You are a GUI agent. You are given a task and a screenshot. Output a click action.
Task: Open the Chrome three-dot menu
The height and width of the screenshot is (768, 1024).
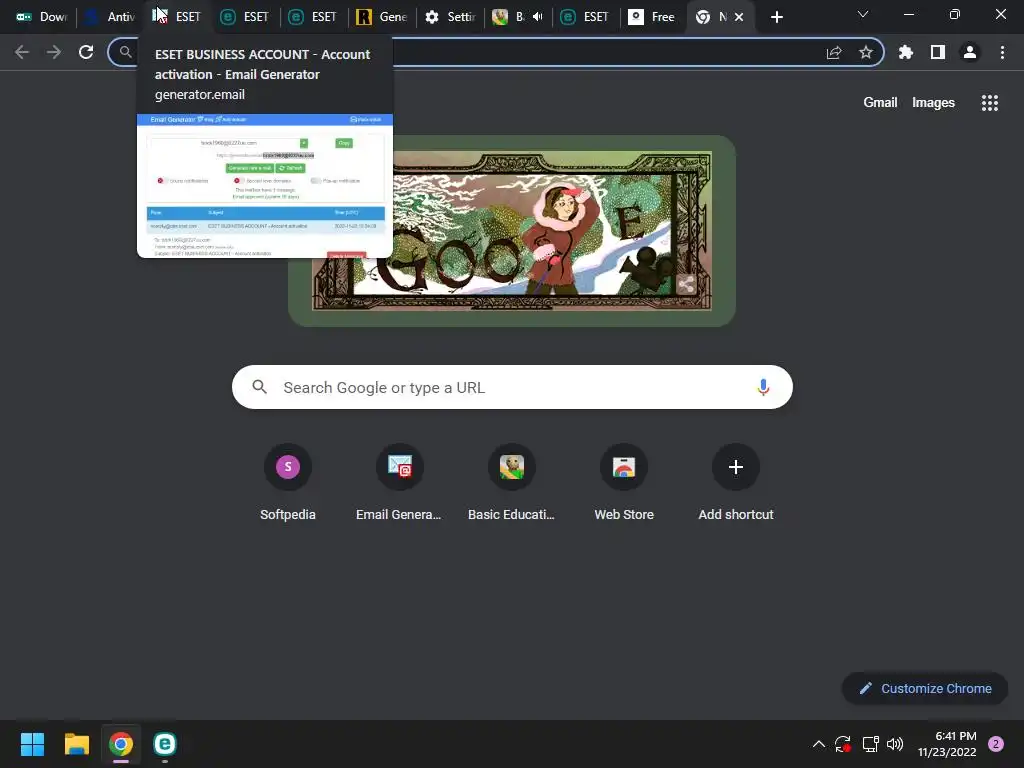[x=1002, y=52]
